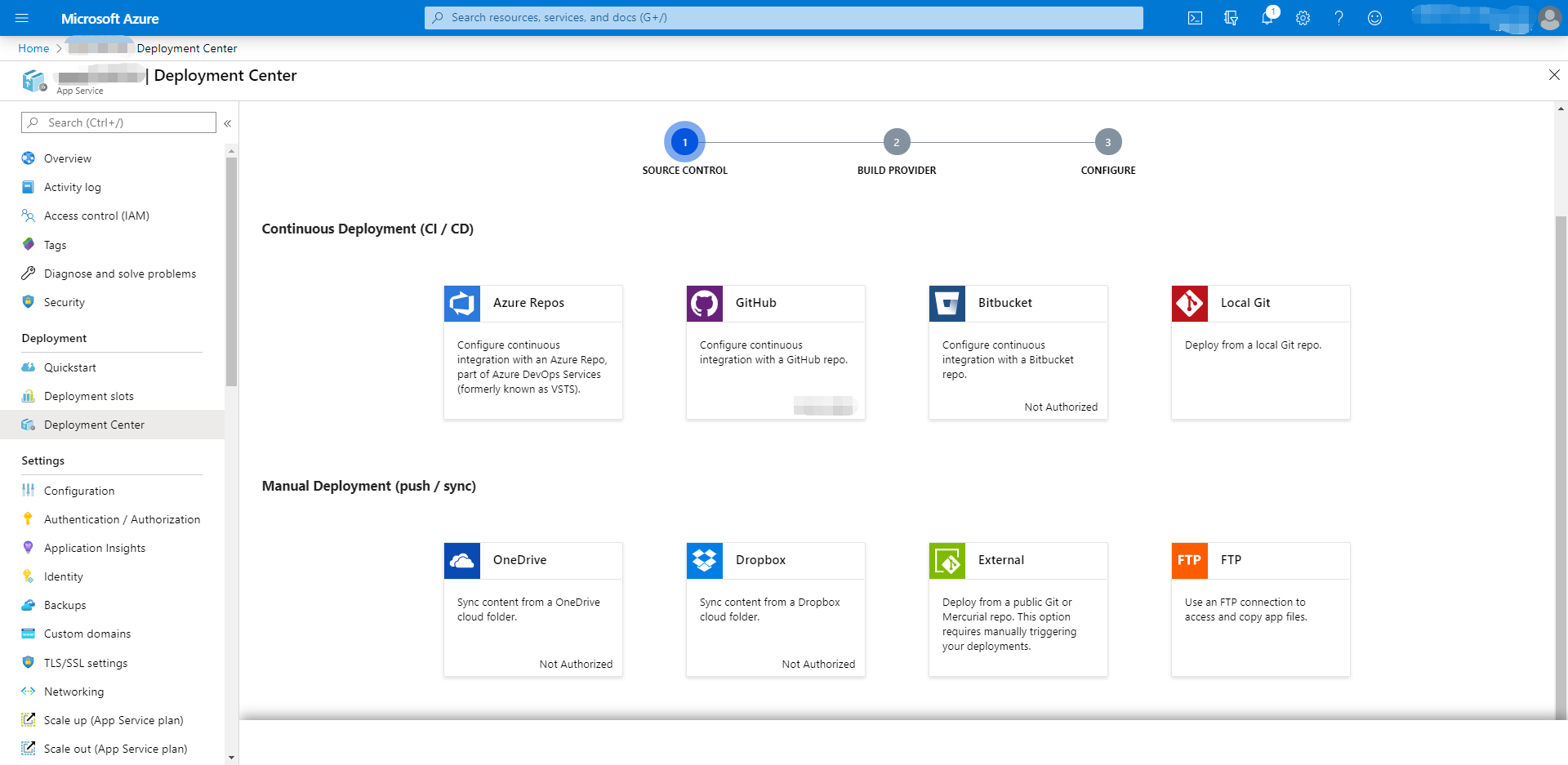The height and width of the screenshot is (765, 1568).
Task: Click the global search resources field
Action: point(783,17)
